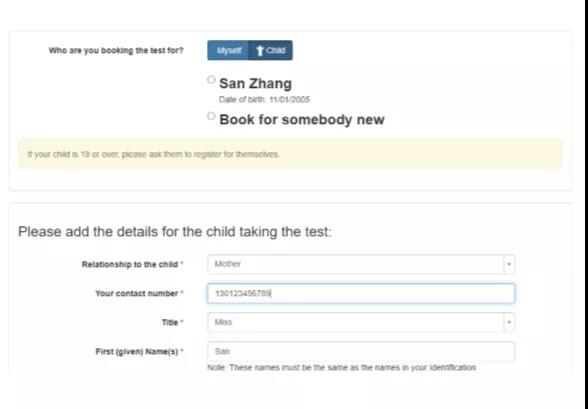Click the child person icon on Child button
The image size is (588, 409).
(260, 50)
